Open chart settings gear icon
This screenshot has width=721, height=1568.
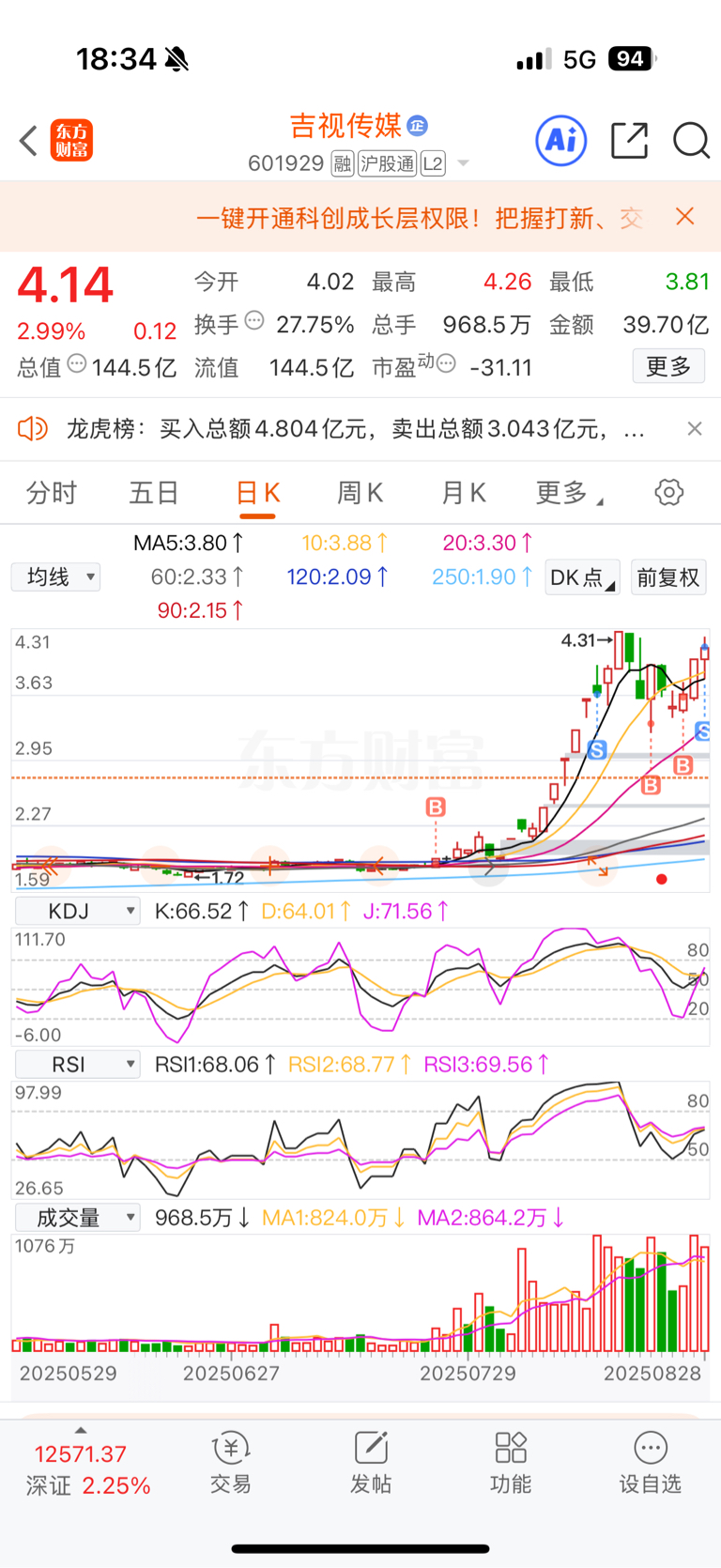pyautogui.click(x=669, y=492)
